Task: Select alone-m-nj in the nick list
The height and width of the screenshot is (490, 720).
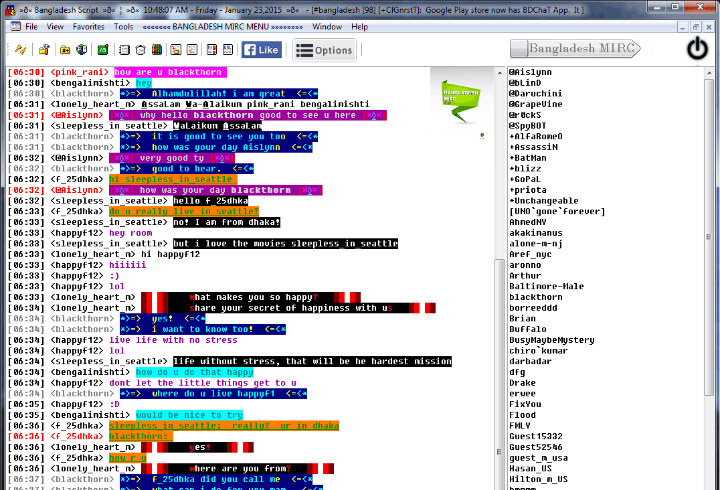Action: pyautogui.click(x=535, y=243)
